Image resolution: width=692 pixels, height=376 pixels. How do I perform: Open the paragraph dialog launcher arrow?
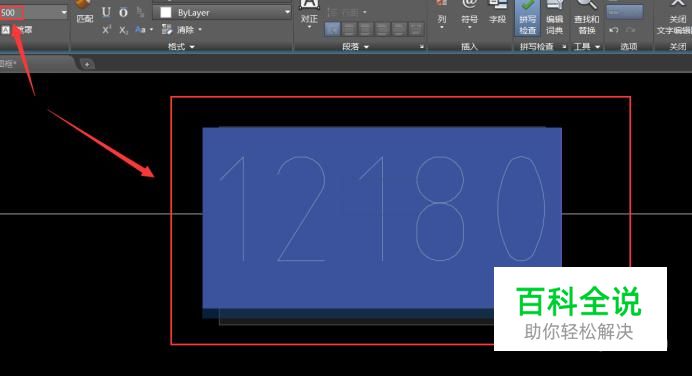click(x=421, y=46)
